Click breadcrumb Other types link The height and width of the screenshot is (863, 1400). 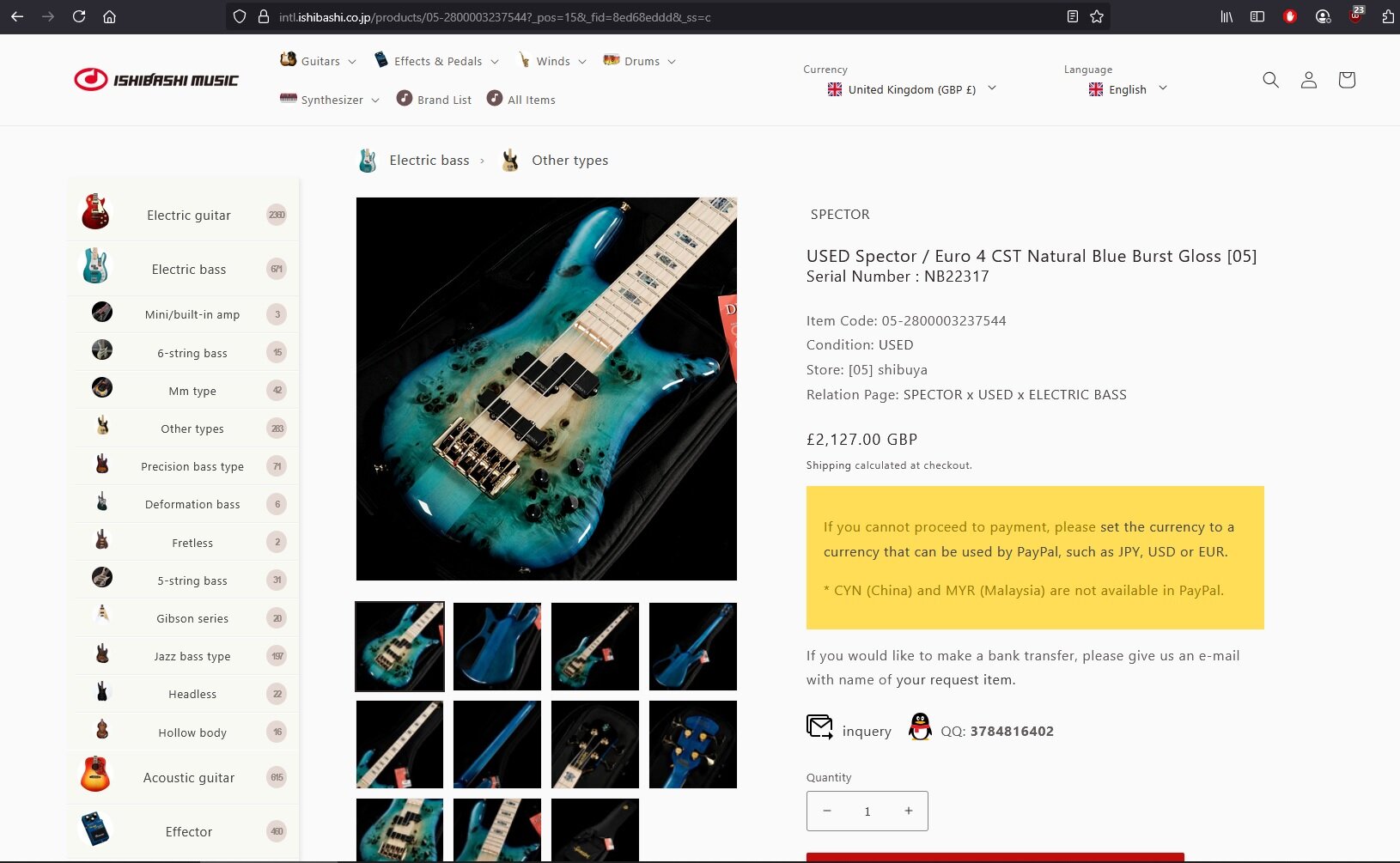click(569, 161)
